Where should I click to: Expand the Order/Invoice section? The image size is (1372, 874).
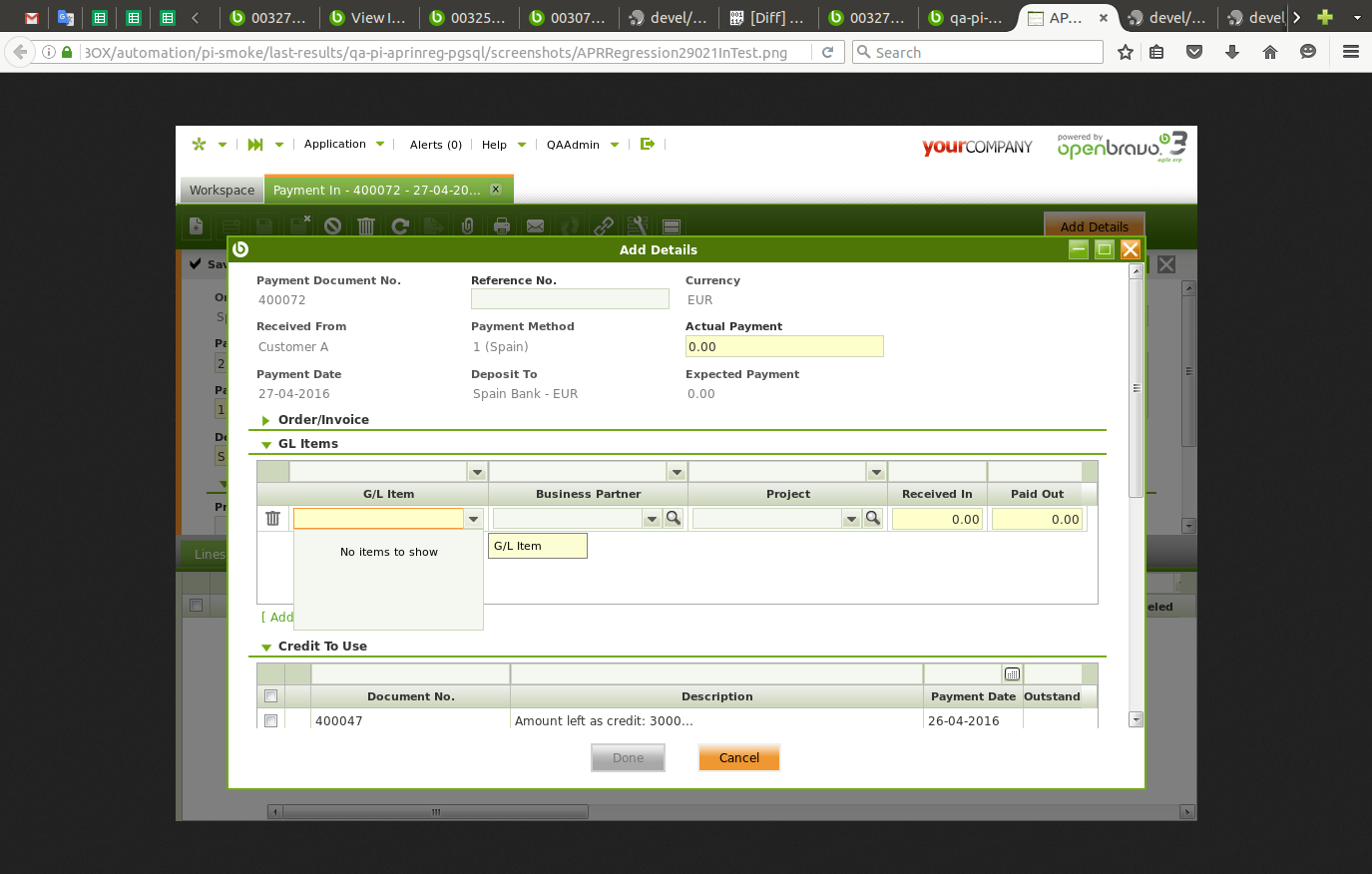(x=266, y=420)
